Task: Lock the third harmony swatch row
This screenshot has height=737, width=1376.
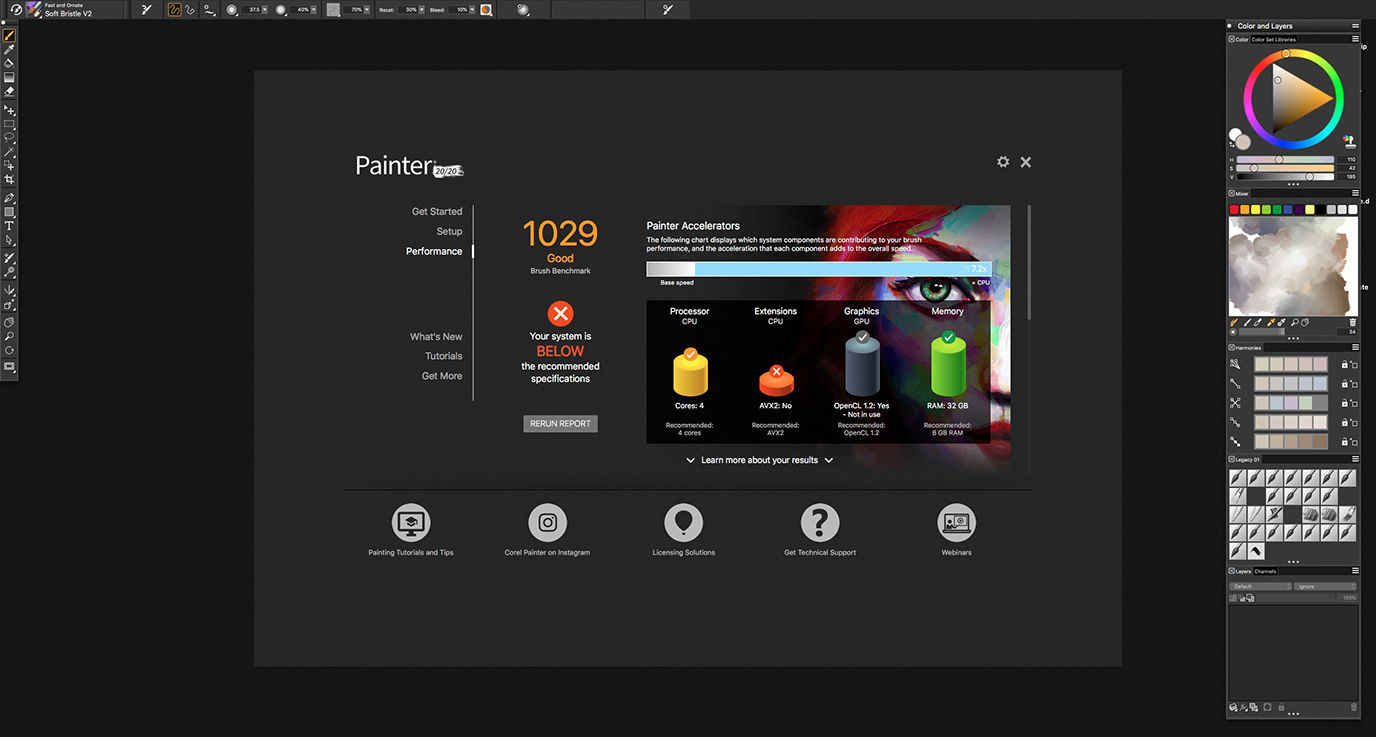Action: click(x=1344, y=403)
